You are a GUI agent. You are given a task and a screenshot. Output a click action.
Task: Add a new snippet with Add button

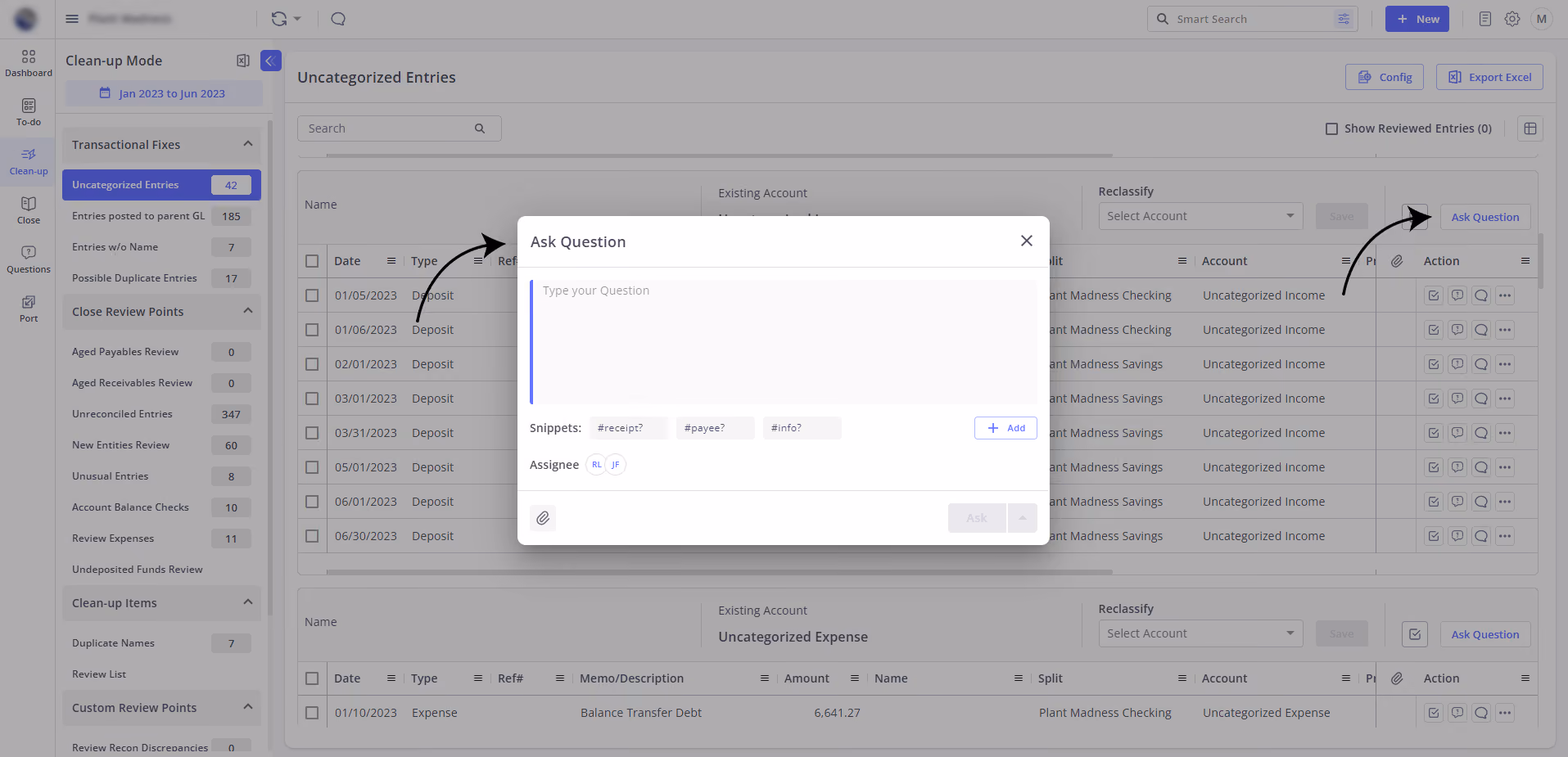1005,428
